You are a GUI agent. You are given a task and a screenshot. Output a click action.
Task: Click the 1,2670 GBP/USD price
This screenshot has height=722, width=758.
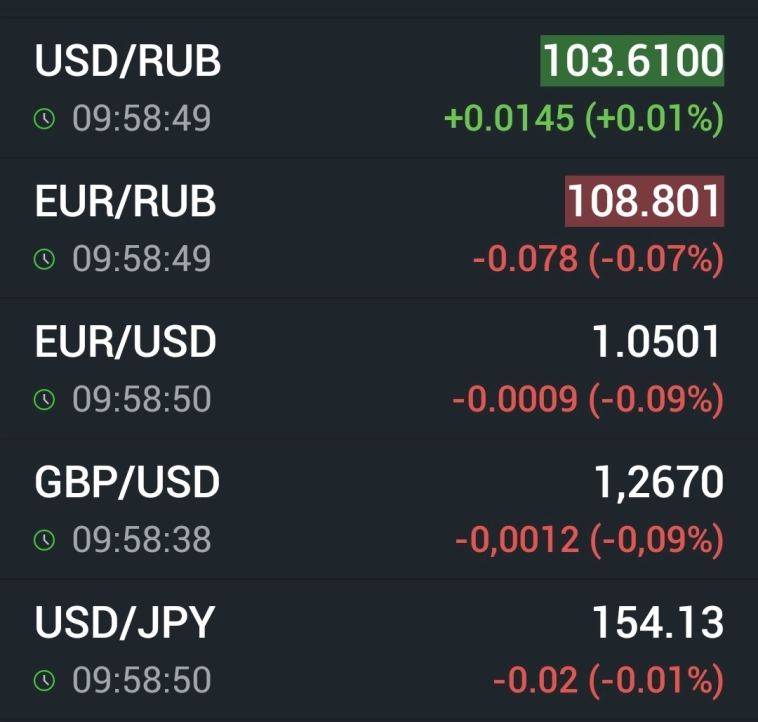657,484
